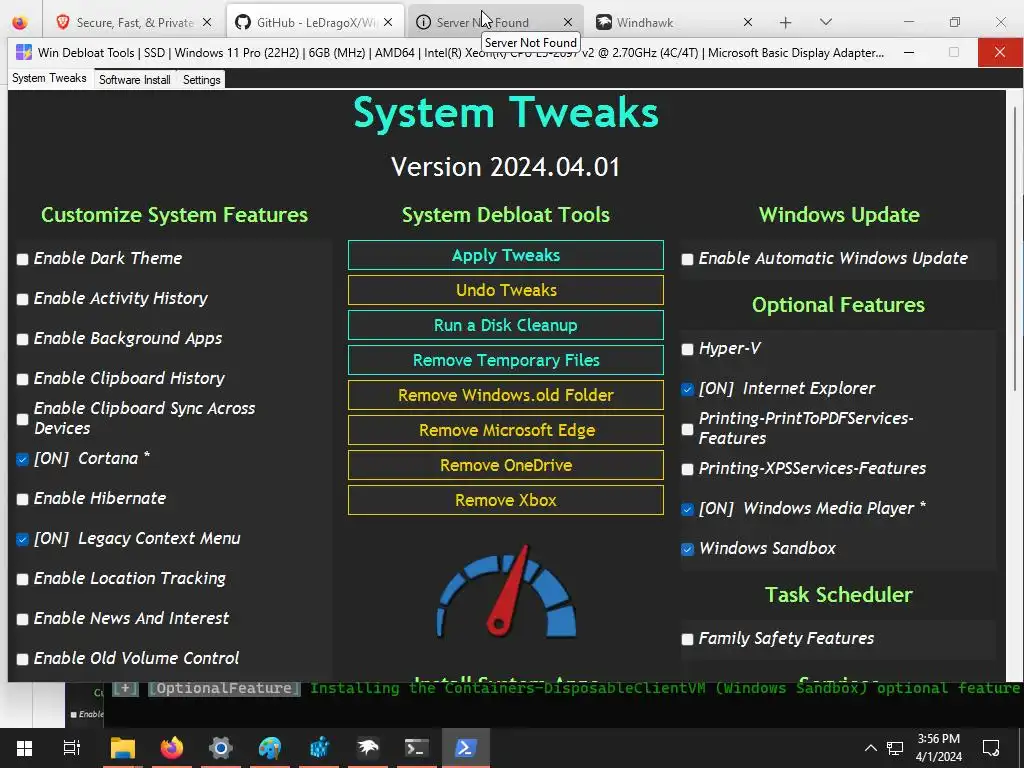Open the PowerShell icon in the taskbar
Viewport: 1024px width, 768px height.
(x=465, y=748)
